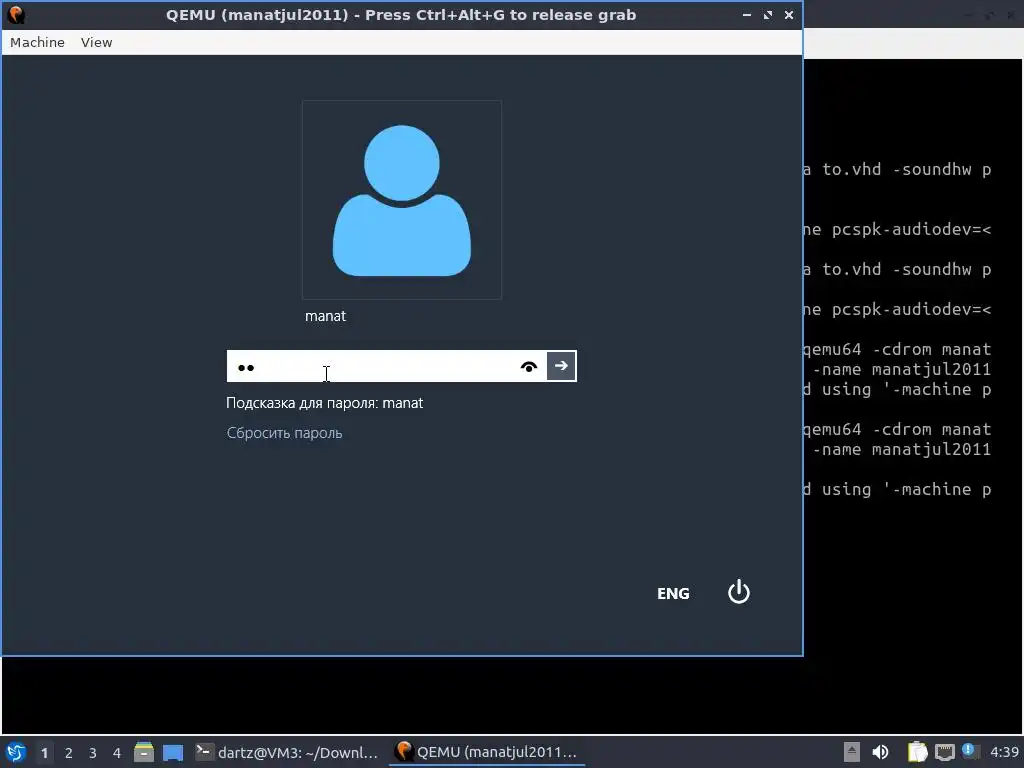Select QEMU manatjul2011 taskbar entry
The height and width of the screenshot is (768, 1024).
click(x=487, y=752)
